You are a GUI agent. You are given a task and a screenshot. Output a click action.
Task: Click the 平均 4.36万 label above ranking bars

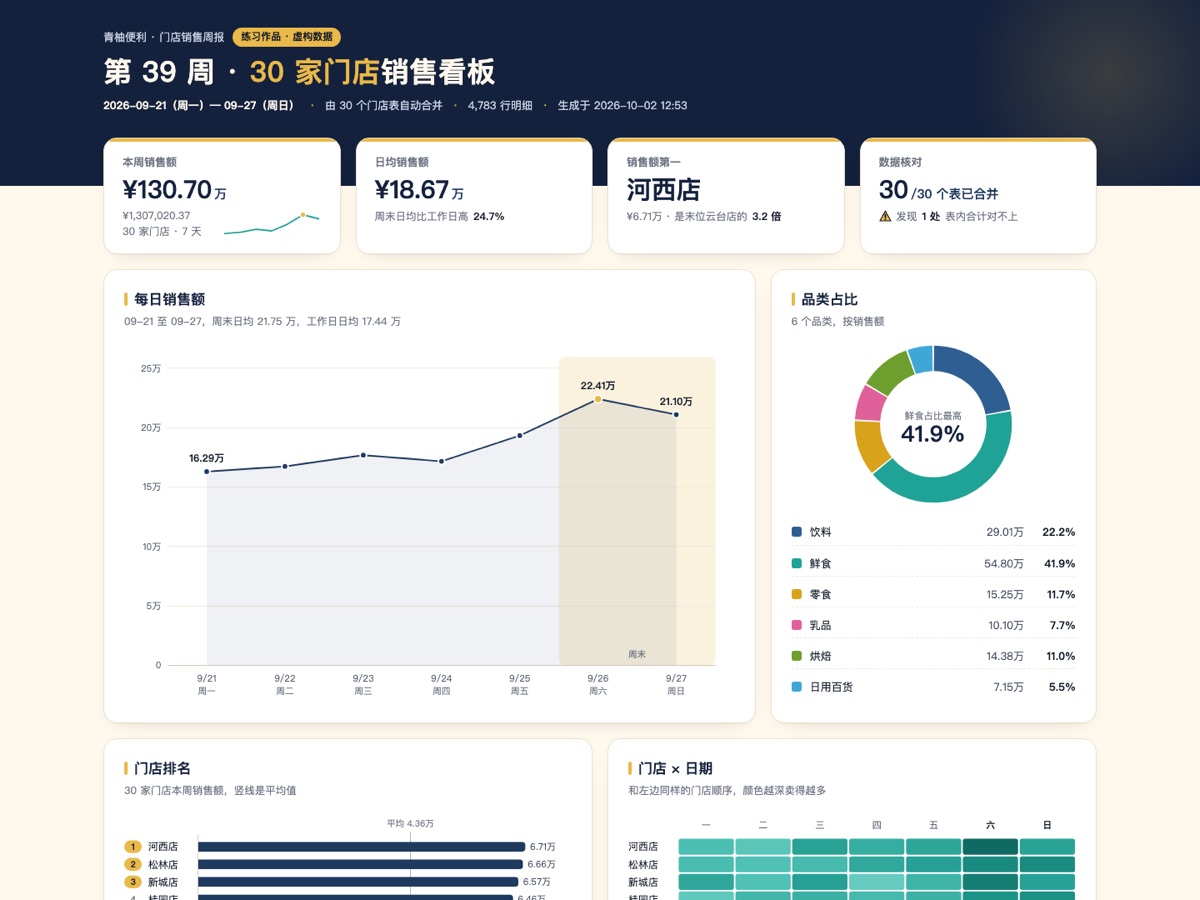click(410, 823)
